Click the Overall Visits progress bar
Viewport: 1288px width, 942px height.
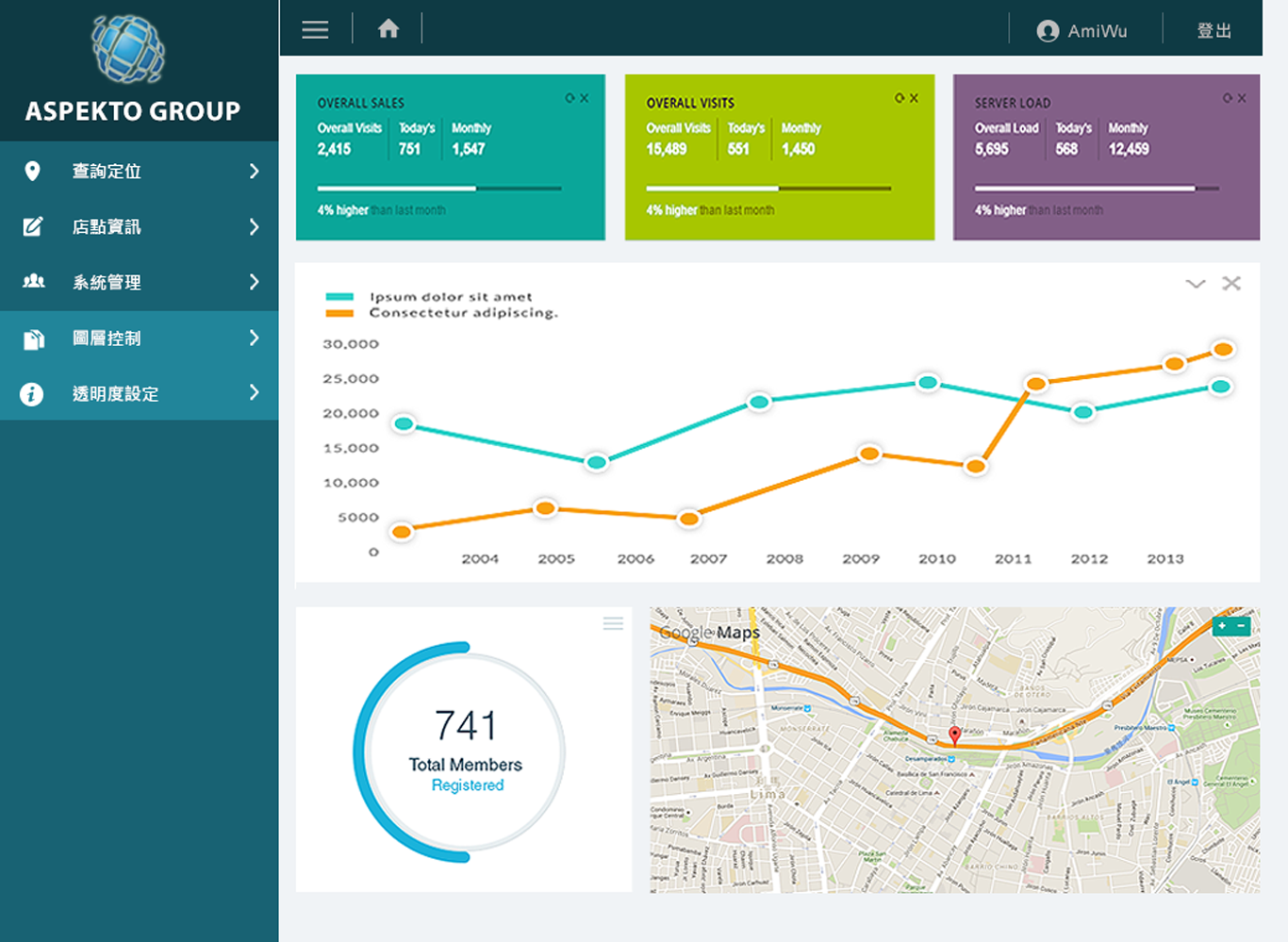(768, 189)
